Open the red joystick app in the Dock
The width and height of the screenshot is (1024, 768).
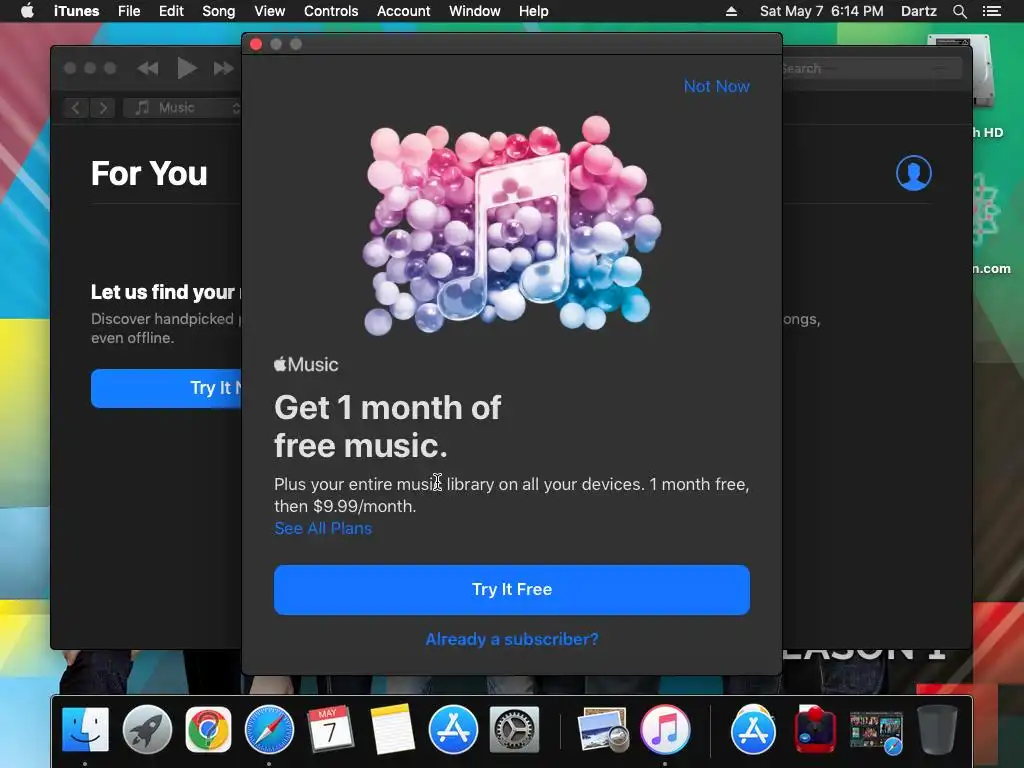coord(814,729)
